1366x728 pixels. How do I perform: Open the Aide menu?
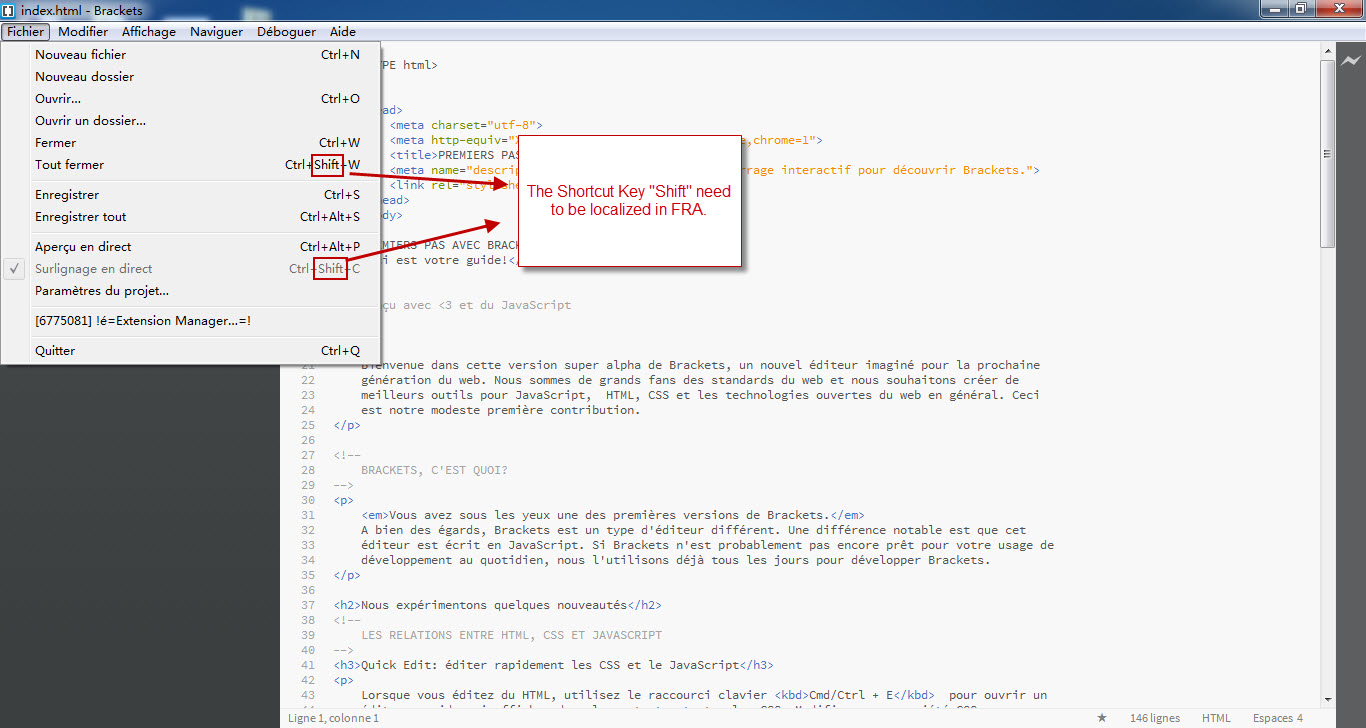343,31
